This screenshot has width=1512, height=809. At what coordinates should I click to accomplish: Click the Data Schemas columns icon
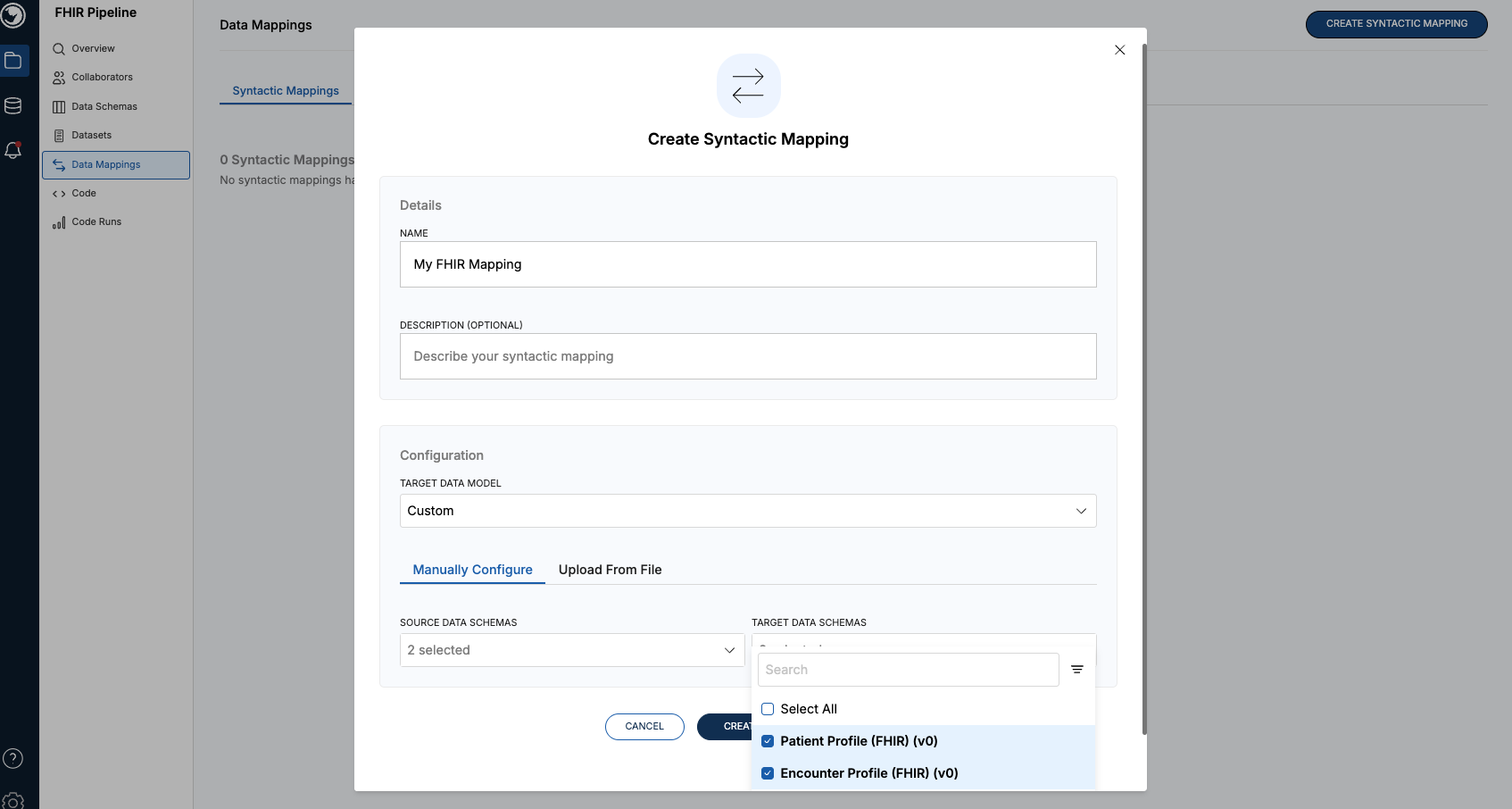(59, 107)
